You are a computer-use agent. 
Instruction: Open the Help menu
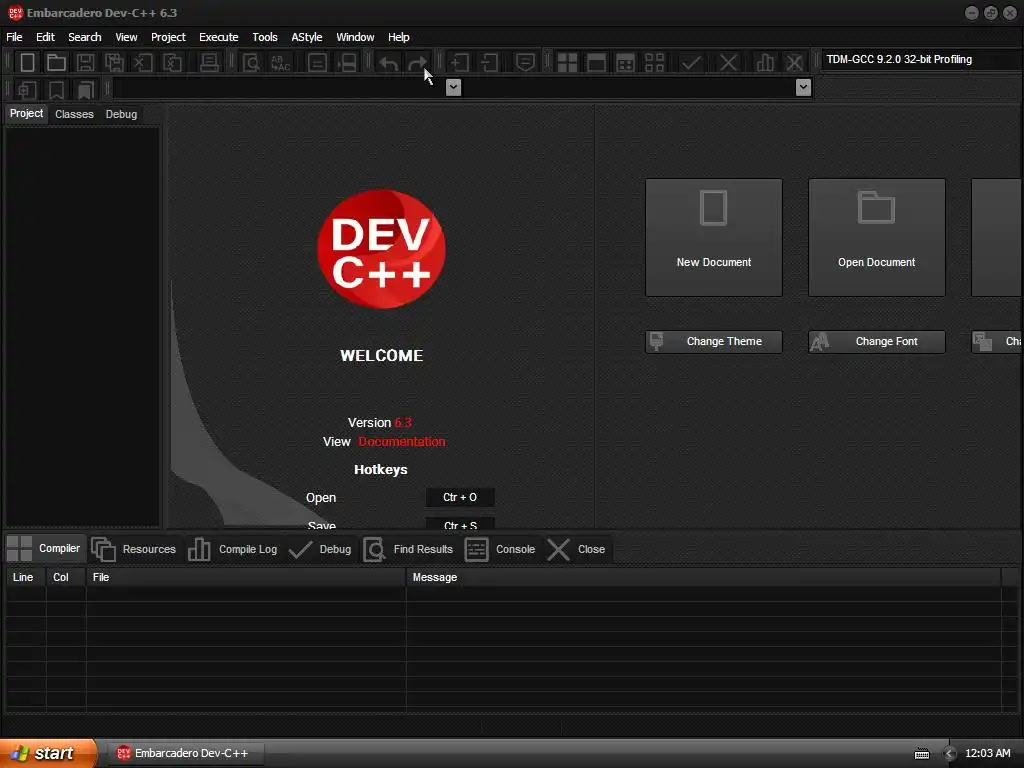398,37
